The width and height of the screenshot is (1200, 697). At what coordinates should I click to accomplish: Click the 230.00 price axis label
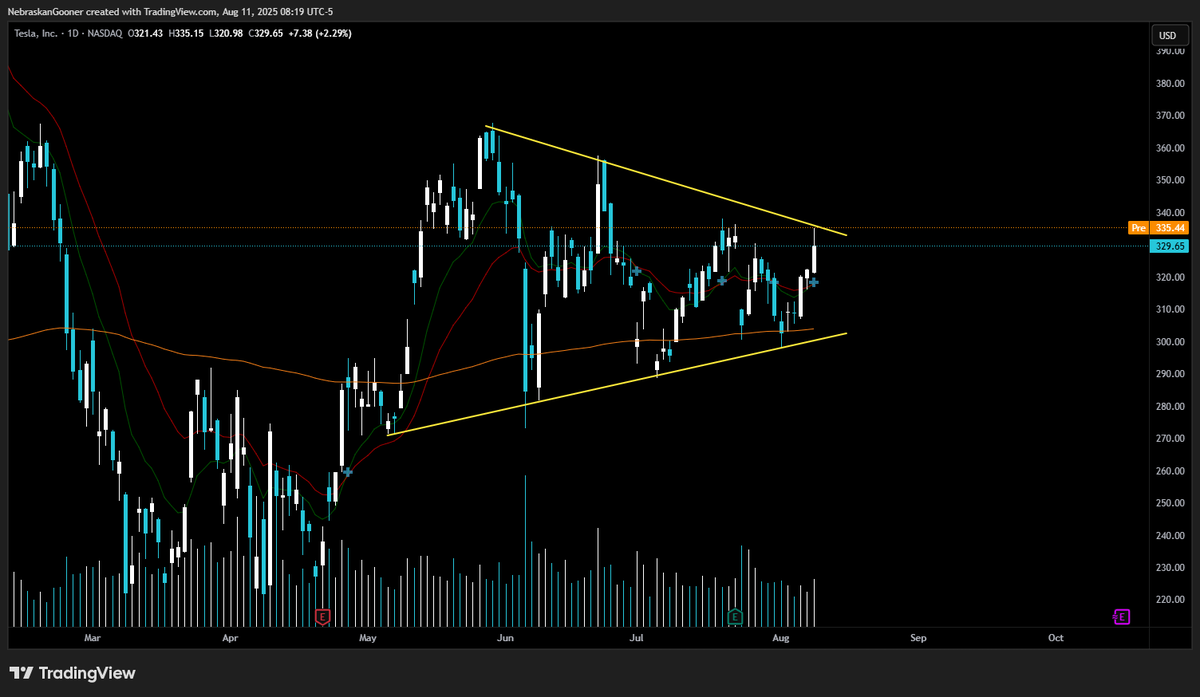(x=1169, y=567)
